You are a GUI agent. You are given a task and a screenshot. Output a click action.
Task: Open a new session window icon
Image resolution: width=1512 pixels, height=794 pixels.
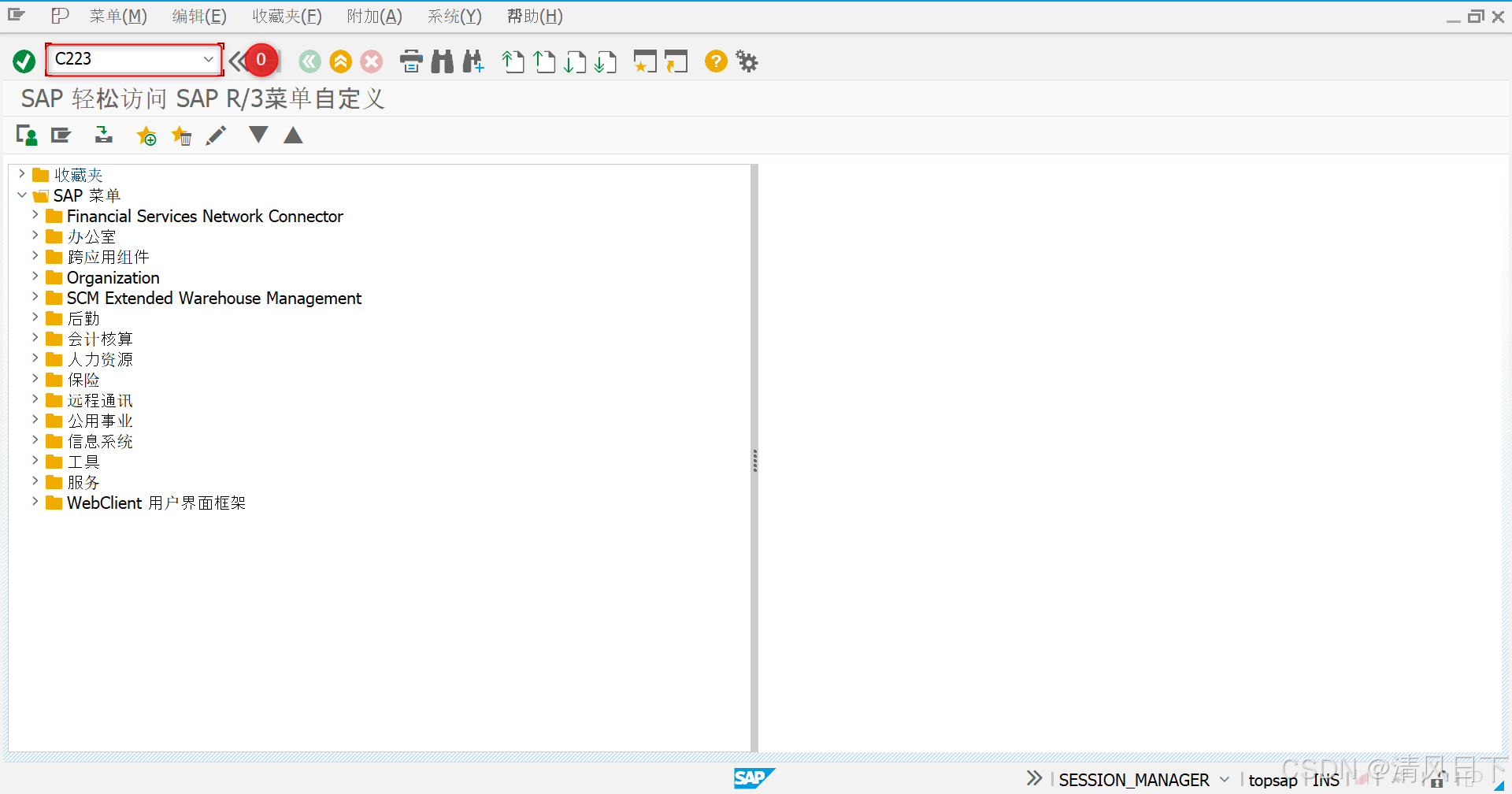(645, 61)
